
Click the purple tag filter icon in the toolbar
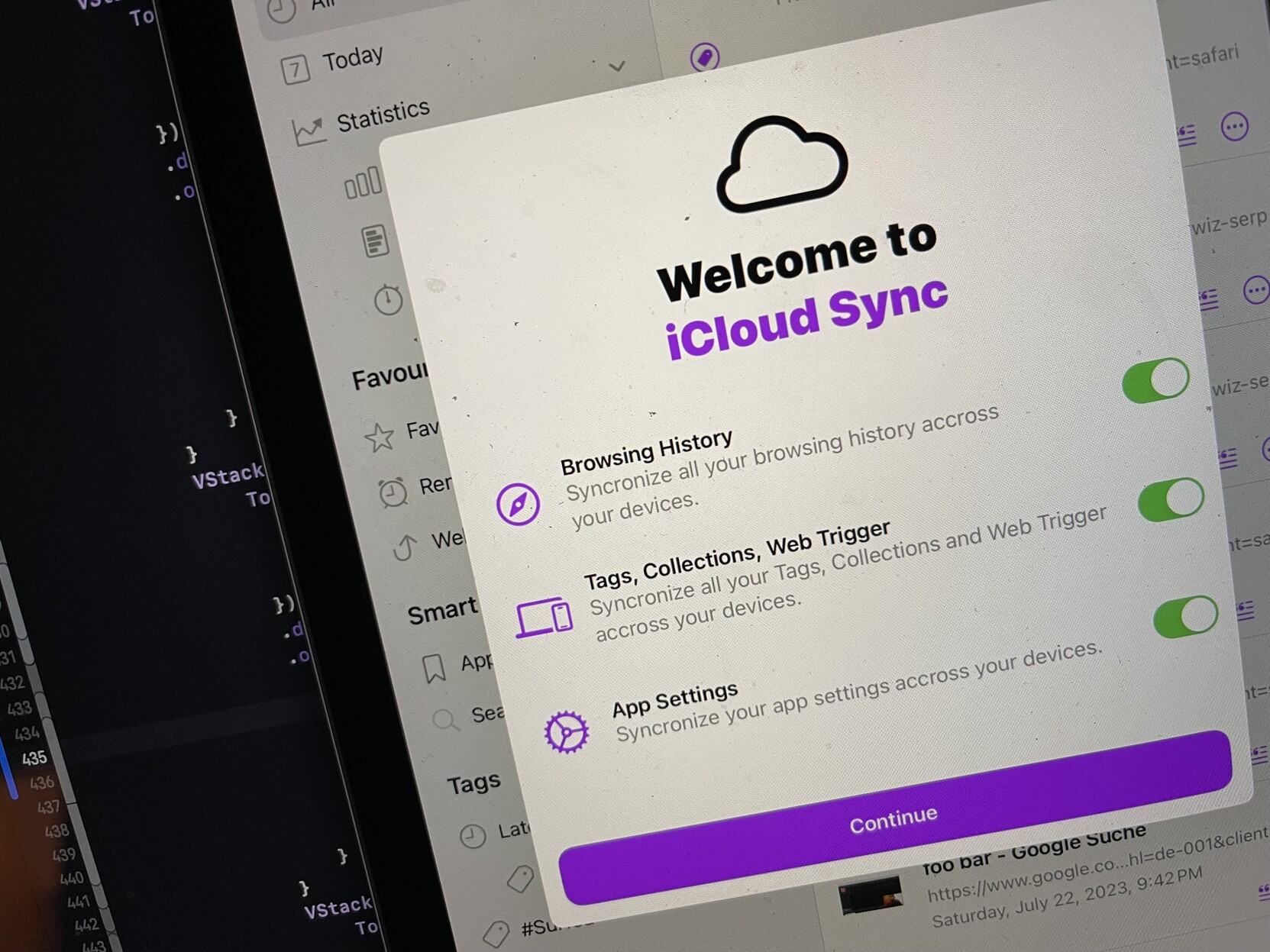tap(704, 56)
